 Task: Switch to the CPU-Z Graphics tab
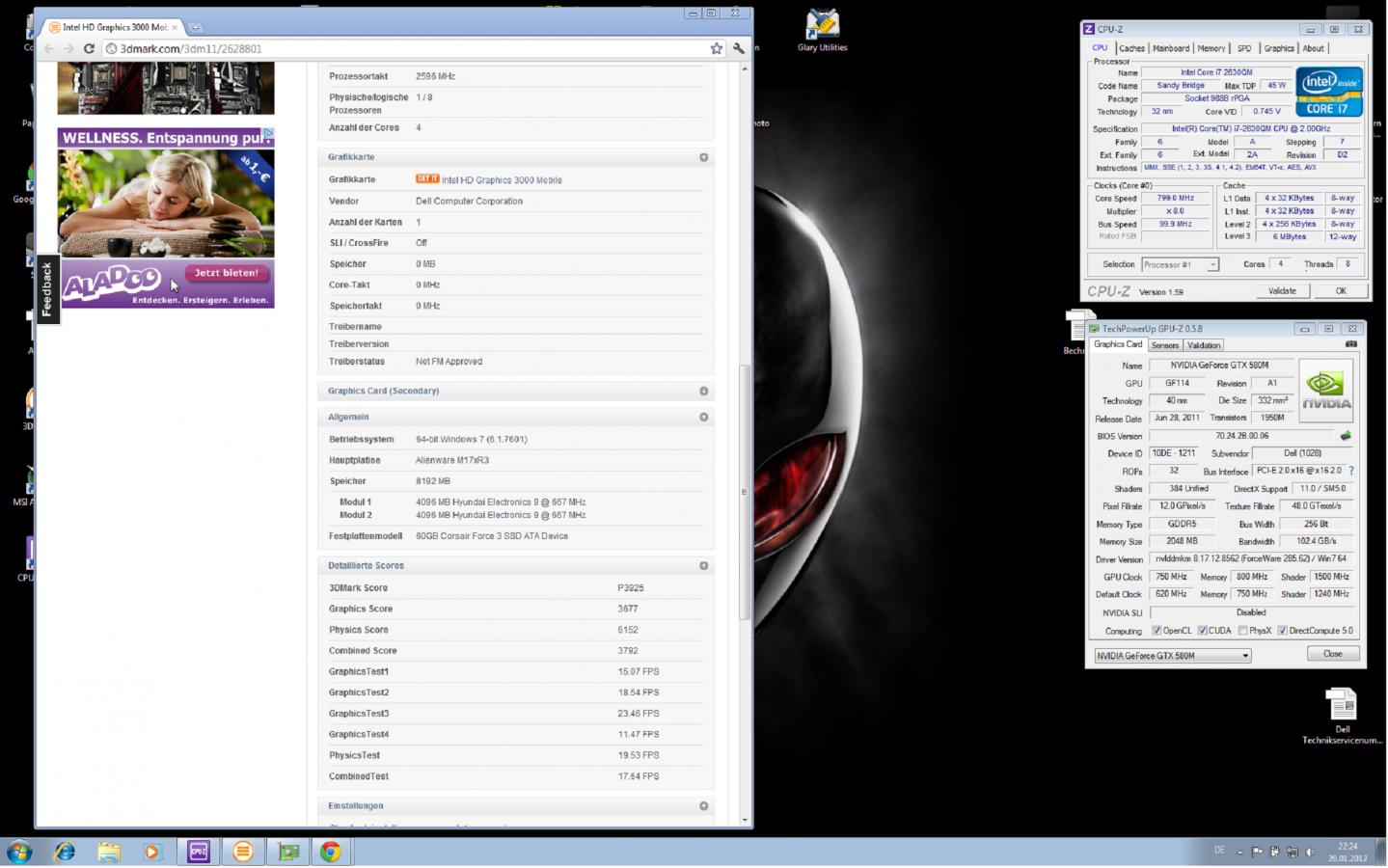[1279, 48]
